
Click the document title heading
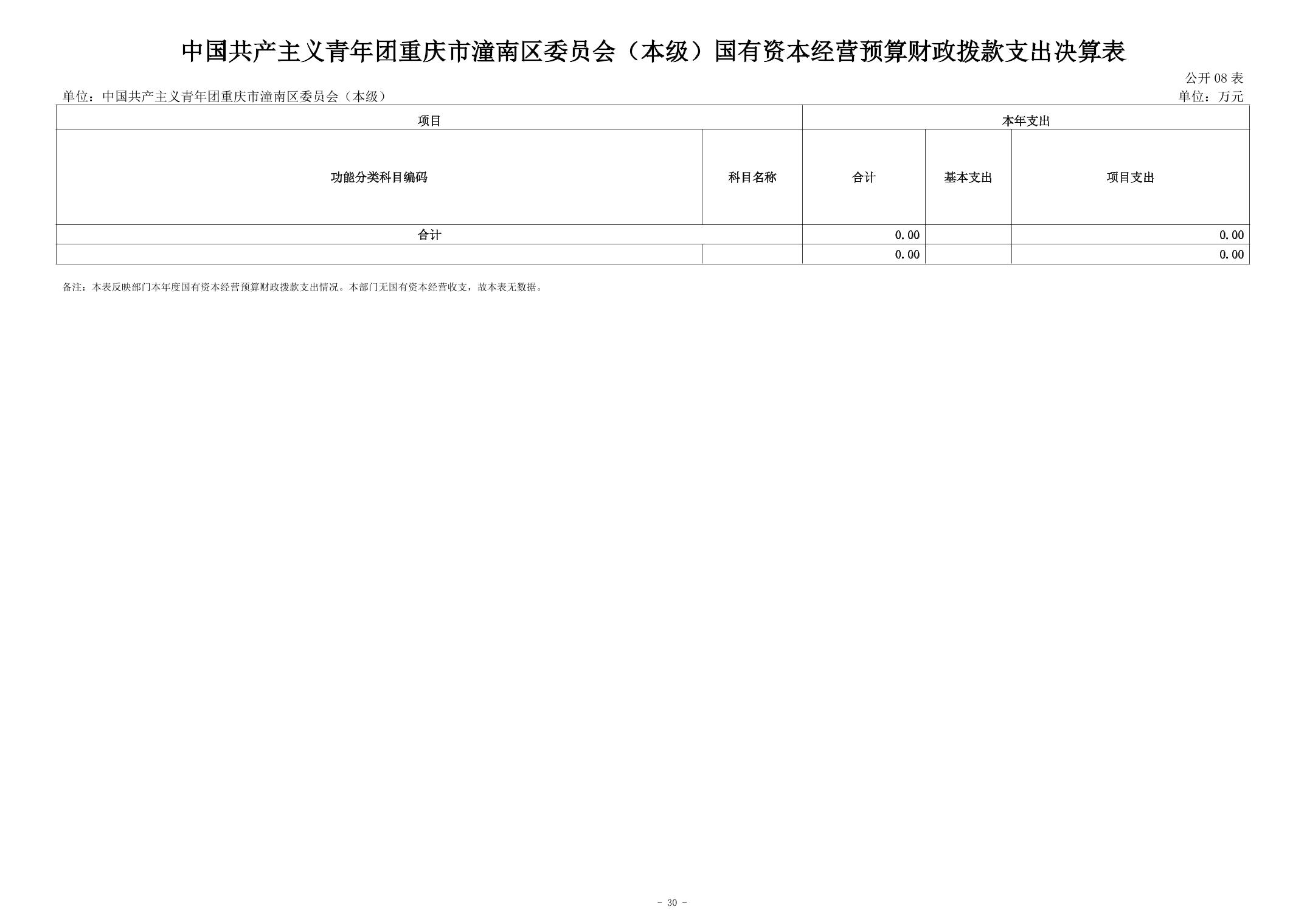point(653,52)
